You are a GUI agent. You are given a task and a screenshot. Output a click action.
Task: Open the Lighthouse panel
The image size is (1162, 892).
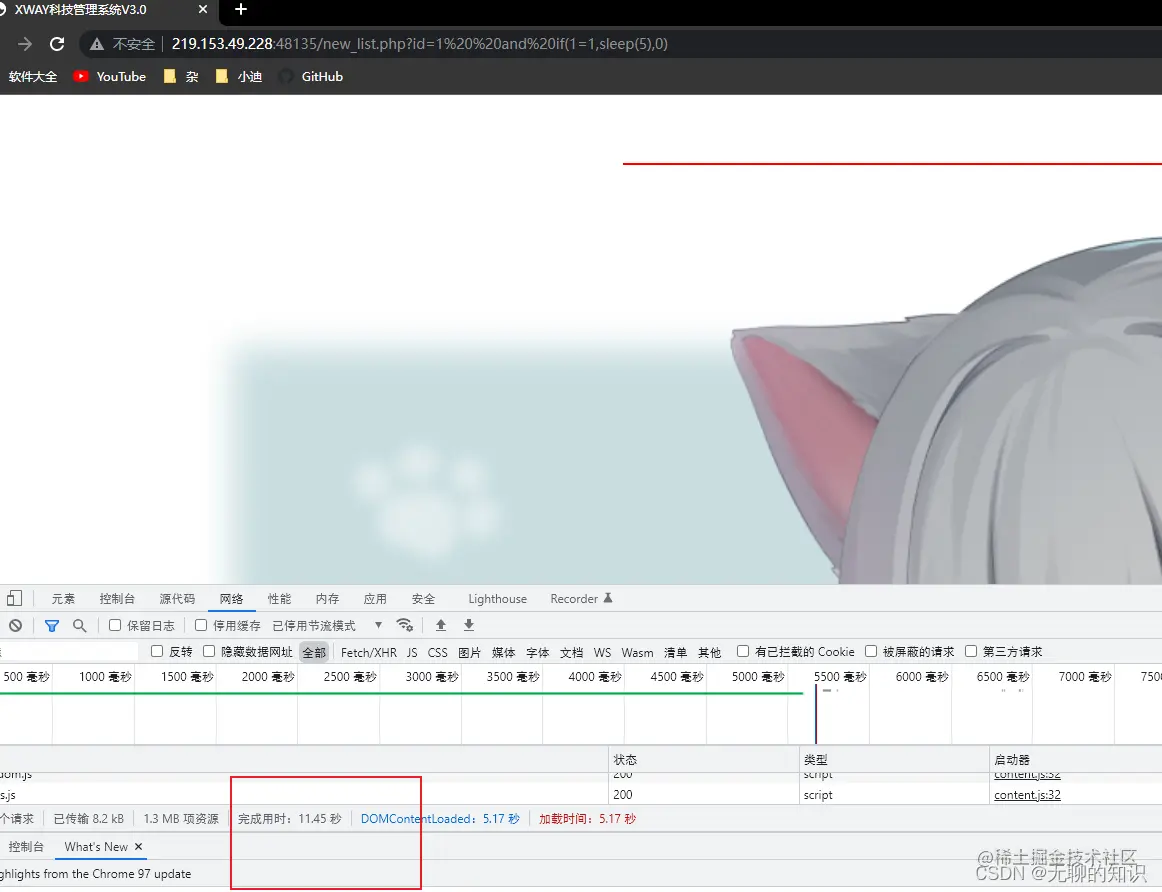point(497,599)
